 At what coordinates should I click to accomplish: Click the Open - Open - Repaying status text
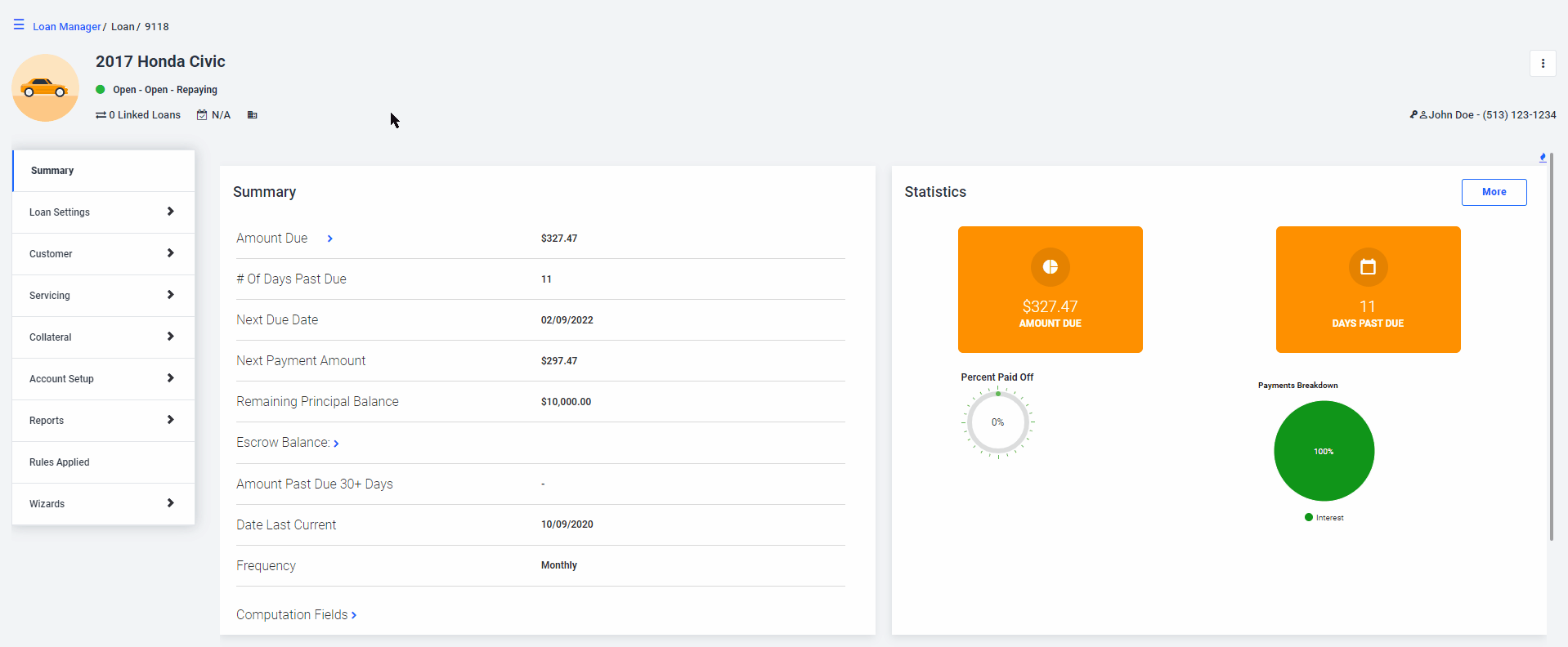(x=165, y=90)
